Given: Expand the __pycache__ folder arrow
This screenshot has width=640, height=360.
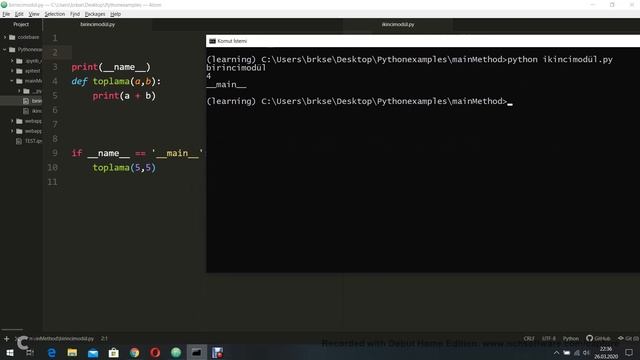Looking at the screenshot, I should click(20, 91).
